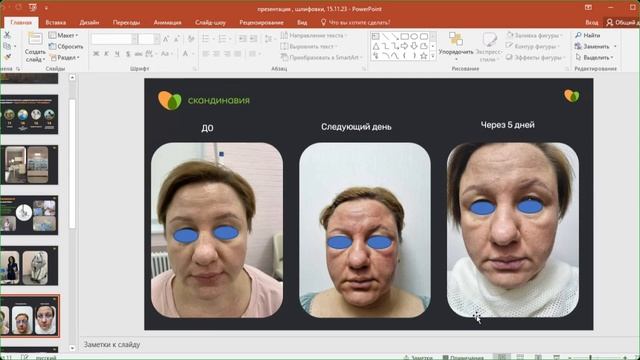Toggle underline Ч formatting
Image resolution: width=640 pixels, height=360 pixels.
[x=117, y=53]
